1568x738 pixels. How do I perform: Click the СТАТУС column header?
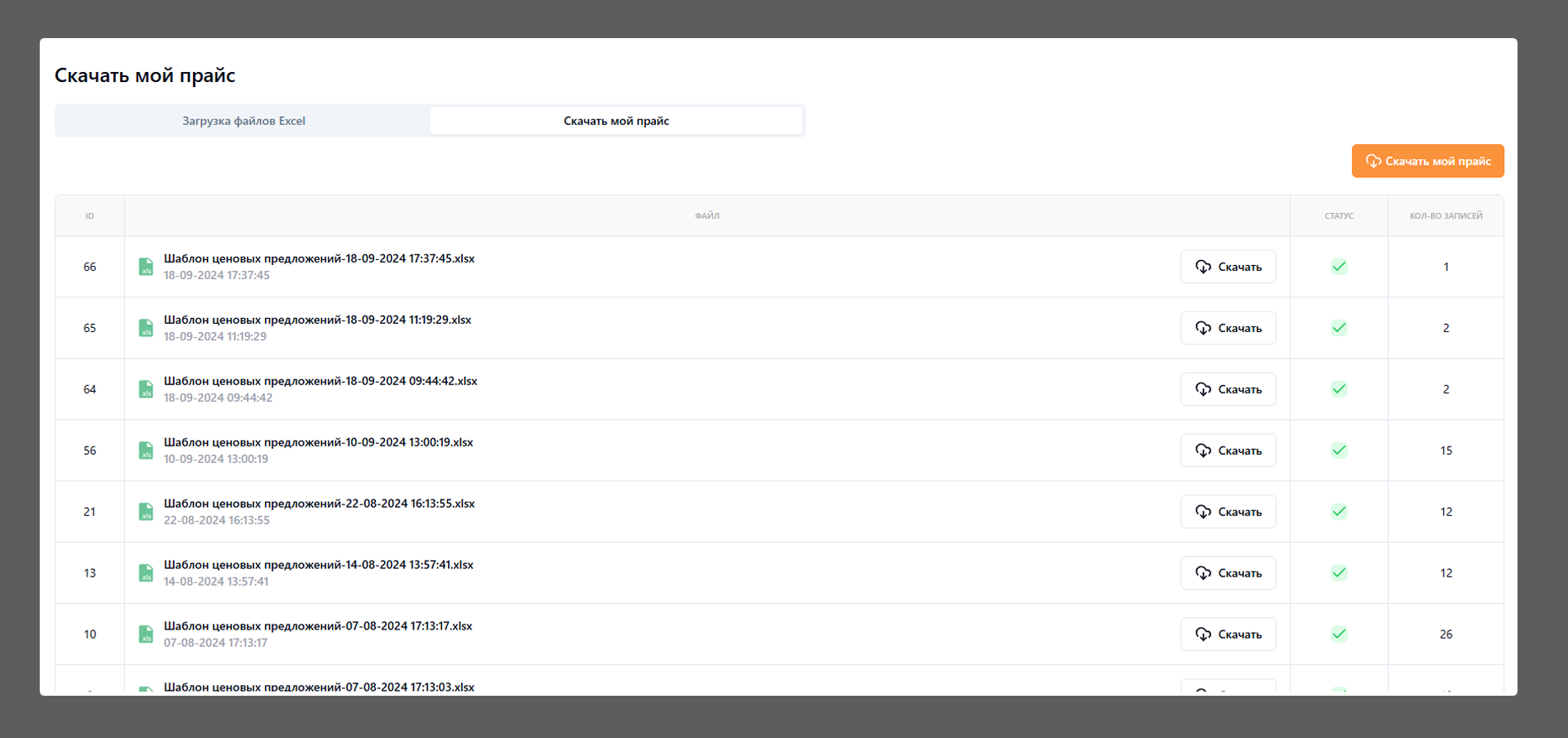click(x=1339, y=216)
